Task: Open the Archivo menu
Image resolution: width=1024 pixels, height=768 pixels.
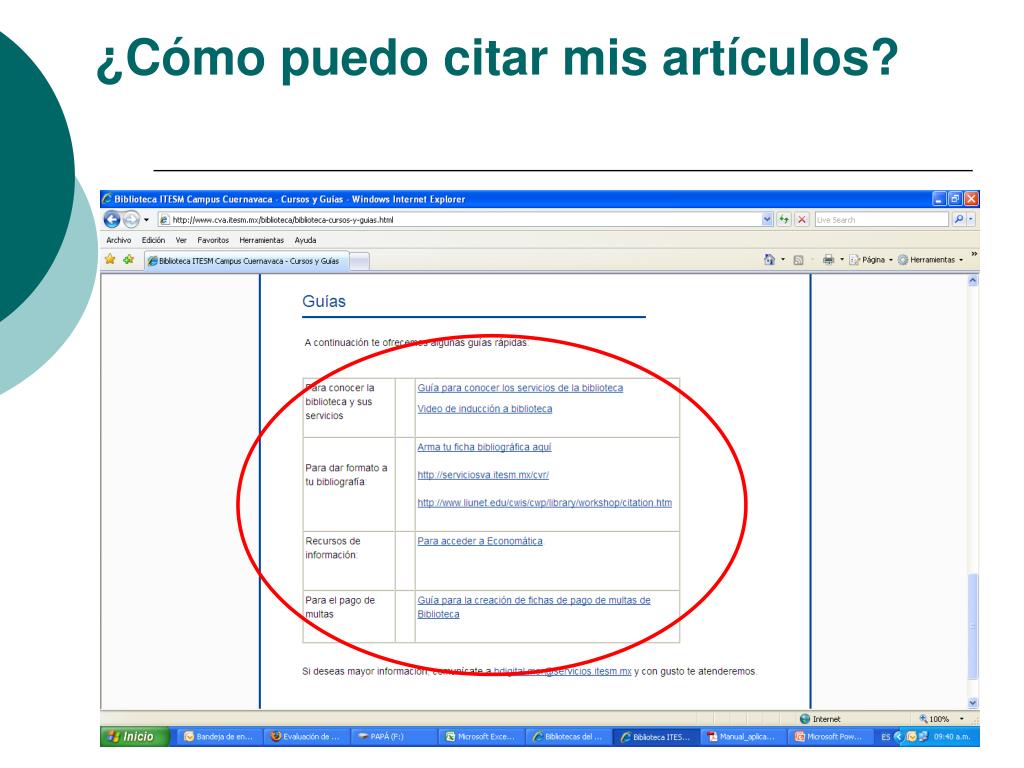Action: 119,240
